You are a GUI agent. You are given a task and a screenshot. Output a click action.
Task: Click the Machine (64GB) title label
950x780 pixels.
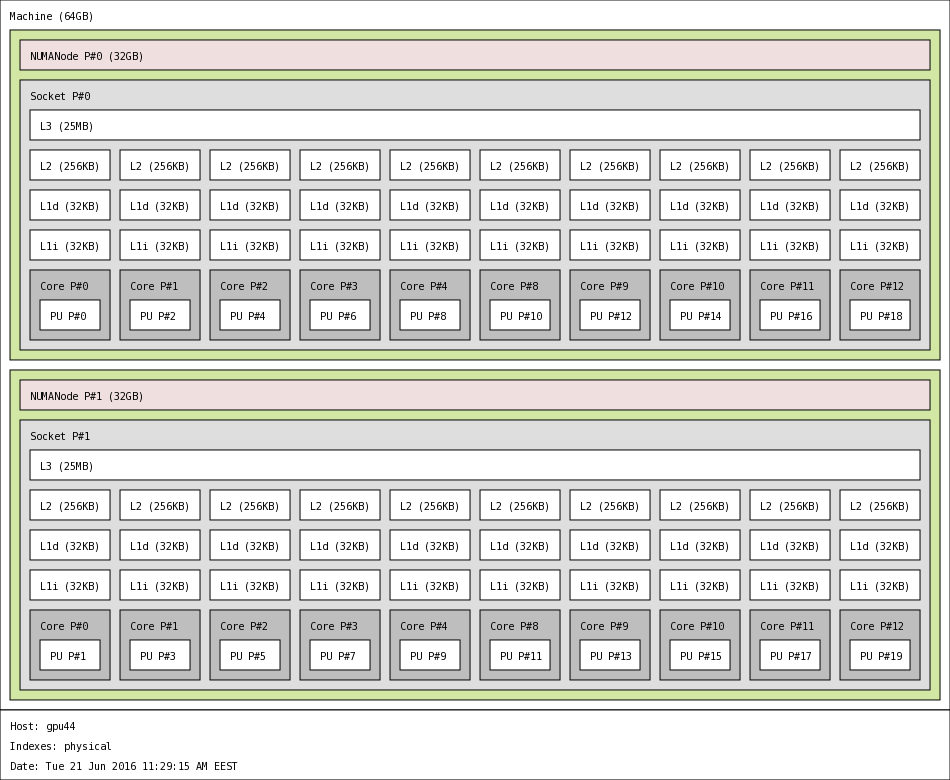51,17
